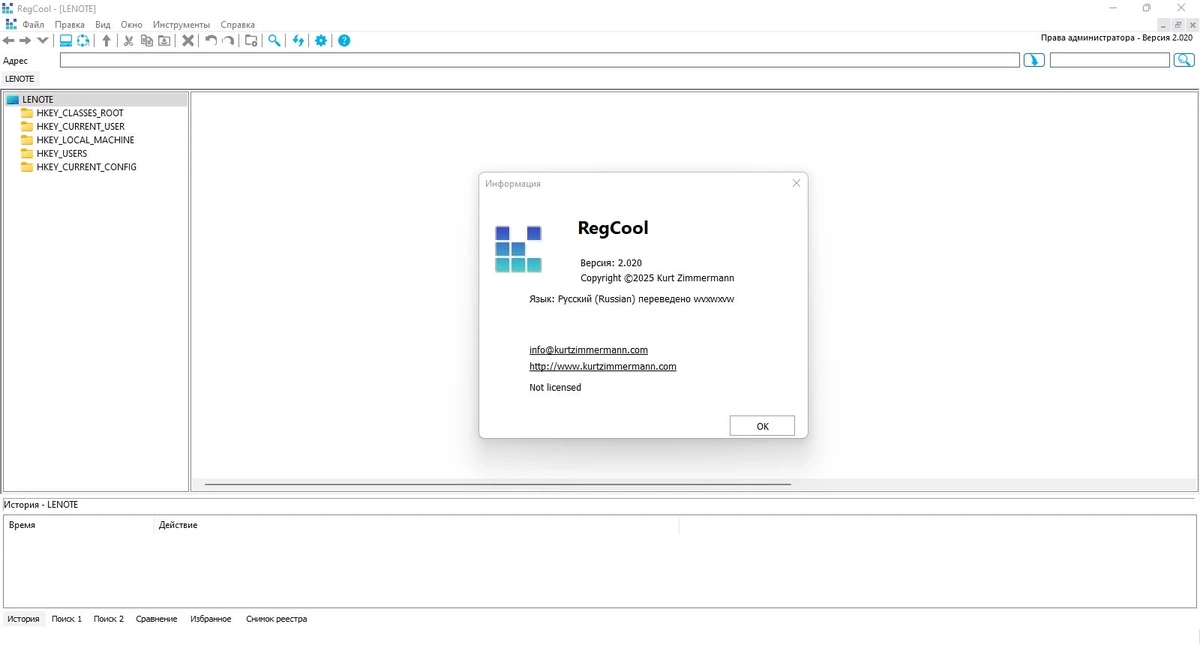The width and height of the screenshot is (1200, 645).
Task: Open the Файл menu
Action: 33,24
